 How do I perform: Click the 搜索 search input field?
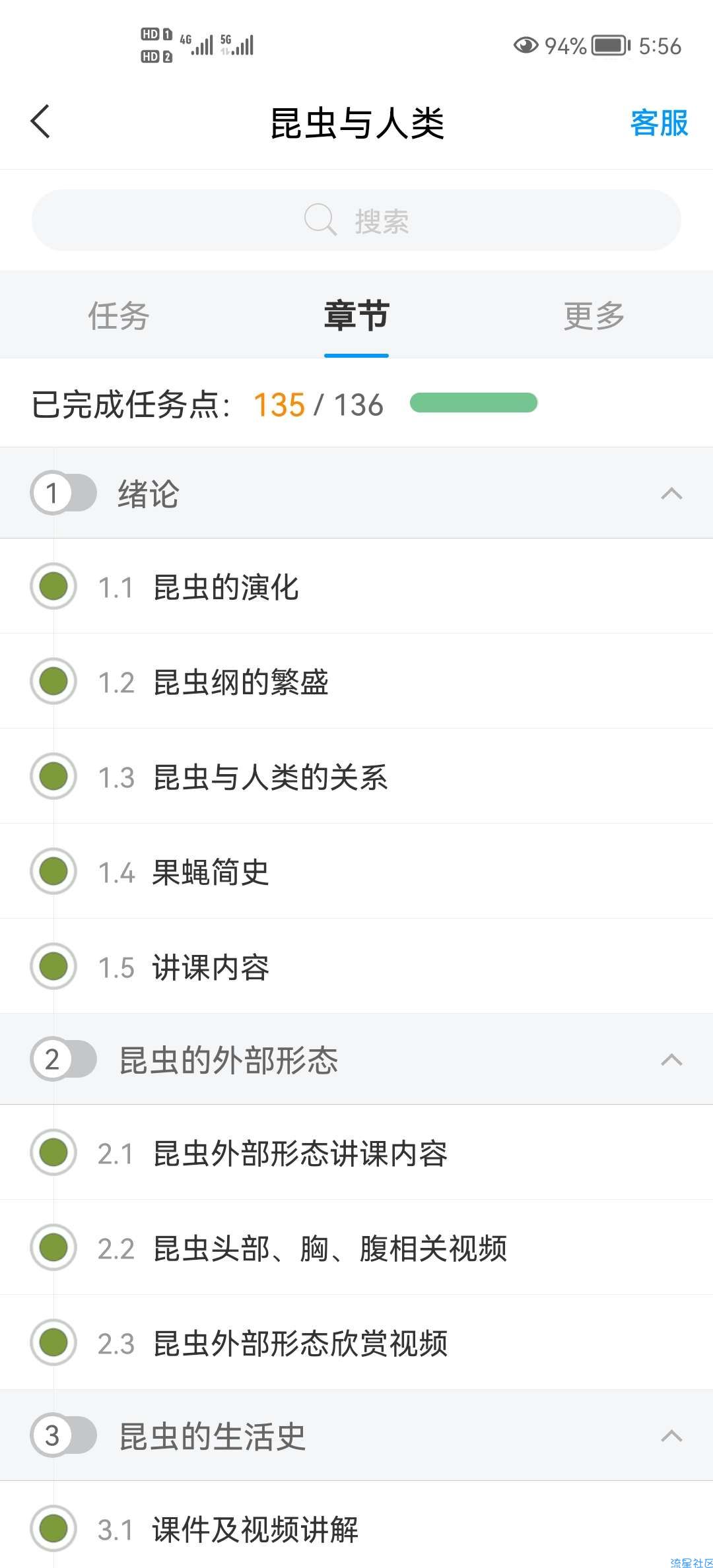356,220
